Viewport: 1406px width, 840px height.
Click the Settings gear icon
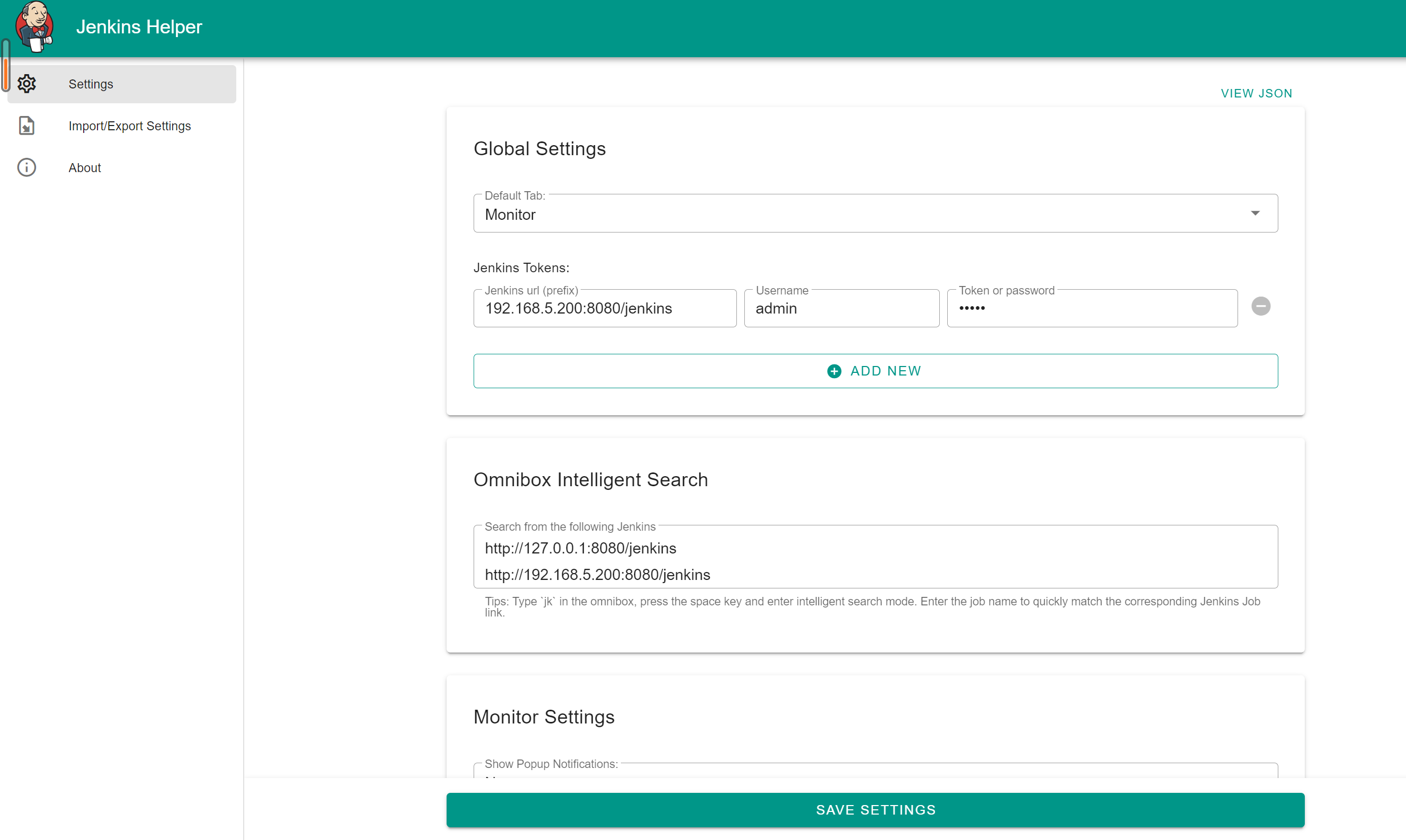coord(26,84)
